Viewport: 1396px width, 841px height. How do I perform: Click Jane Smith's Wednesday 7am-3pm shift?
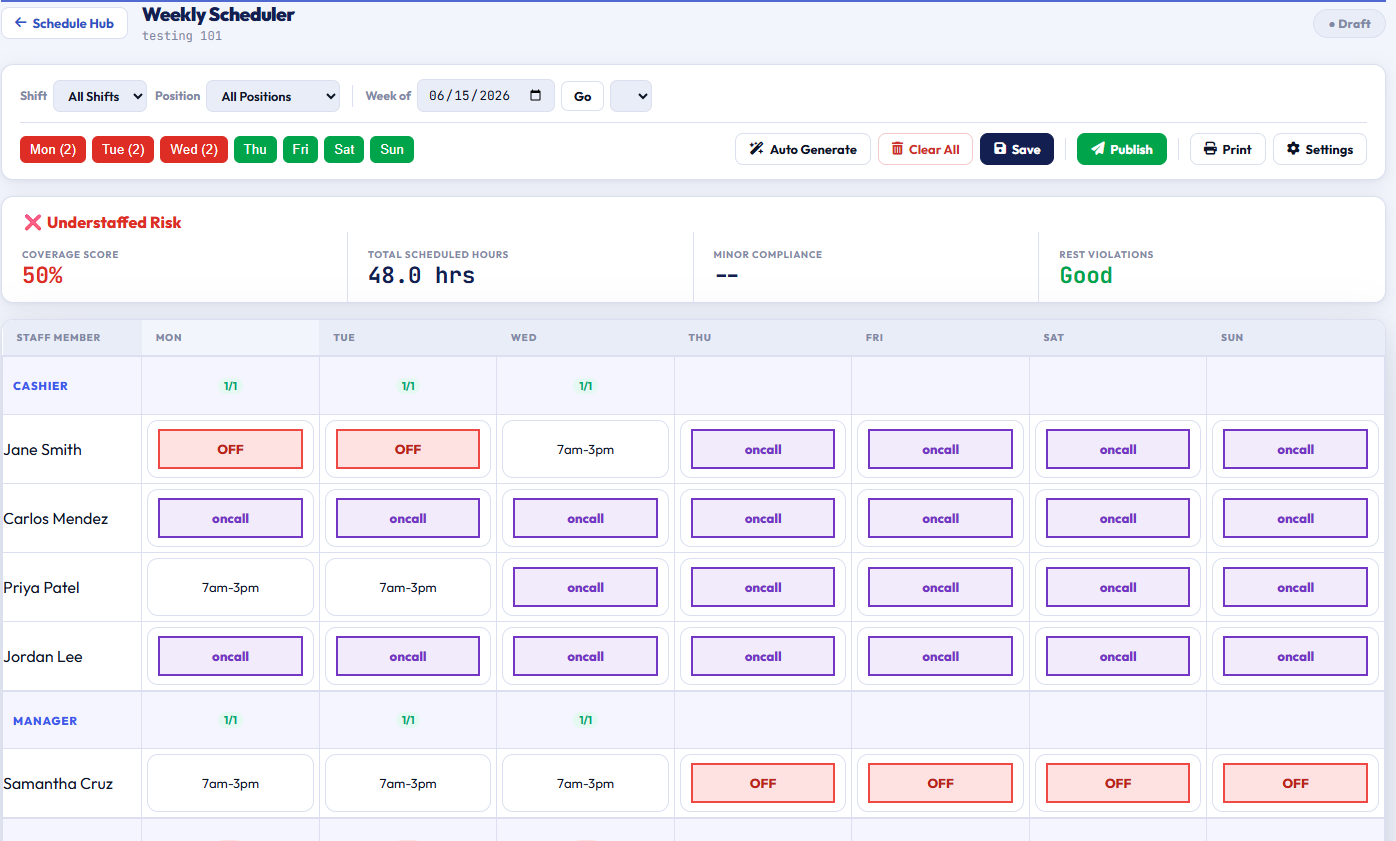(x=585, y=449)
